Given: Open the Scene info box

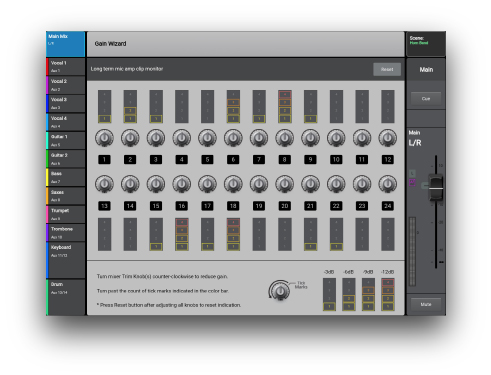Looking at the screenshot, I should point(426,44).
